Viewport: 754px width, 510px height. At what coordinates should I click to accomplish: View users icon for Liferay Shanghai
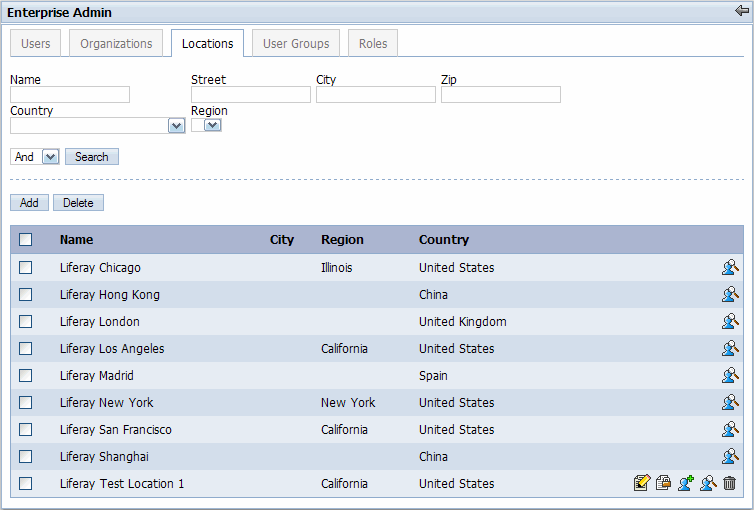tap(729, 456)
